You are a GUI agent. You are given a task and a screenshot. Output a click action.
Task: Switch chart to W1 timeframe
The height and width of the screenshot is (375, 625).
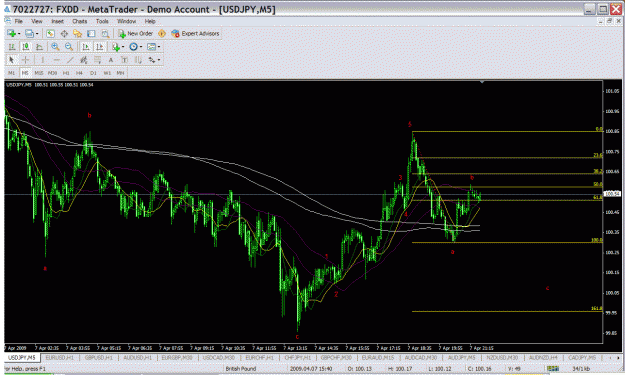107,73
